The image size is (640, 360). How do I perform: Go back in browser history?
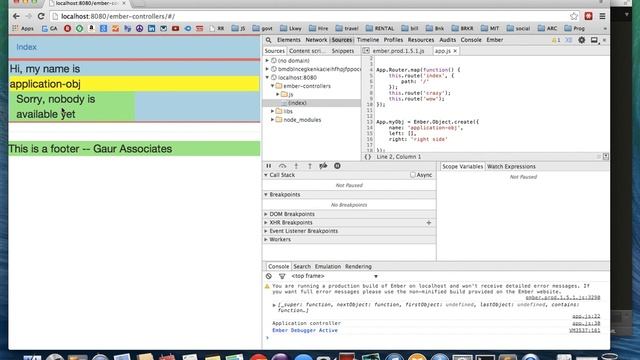(x=16, y=16)
